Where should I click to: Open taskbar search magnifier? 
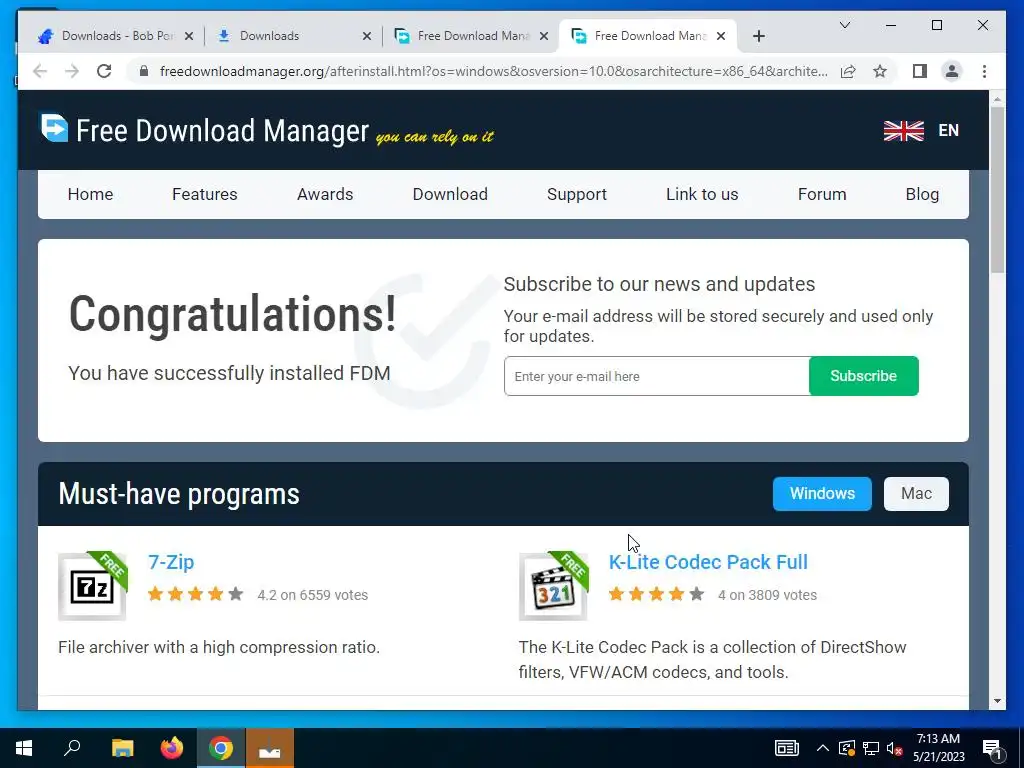pyautogui.click(x=72, y=748)
